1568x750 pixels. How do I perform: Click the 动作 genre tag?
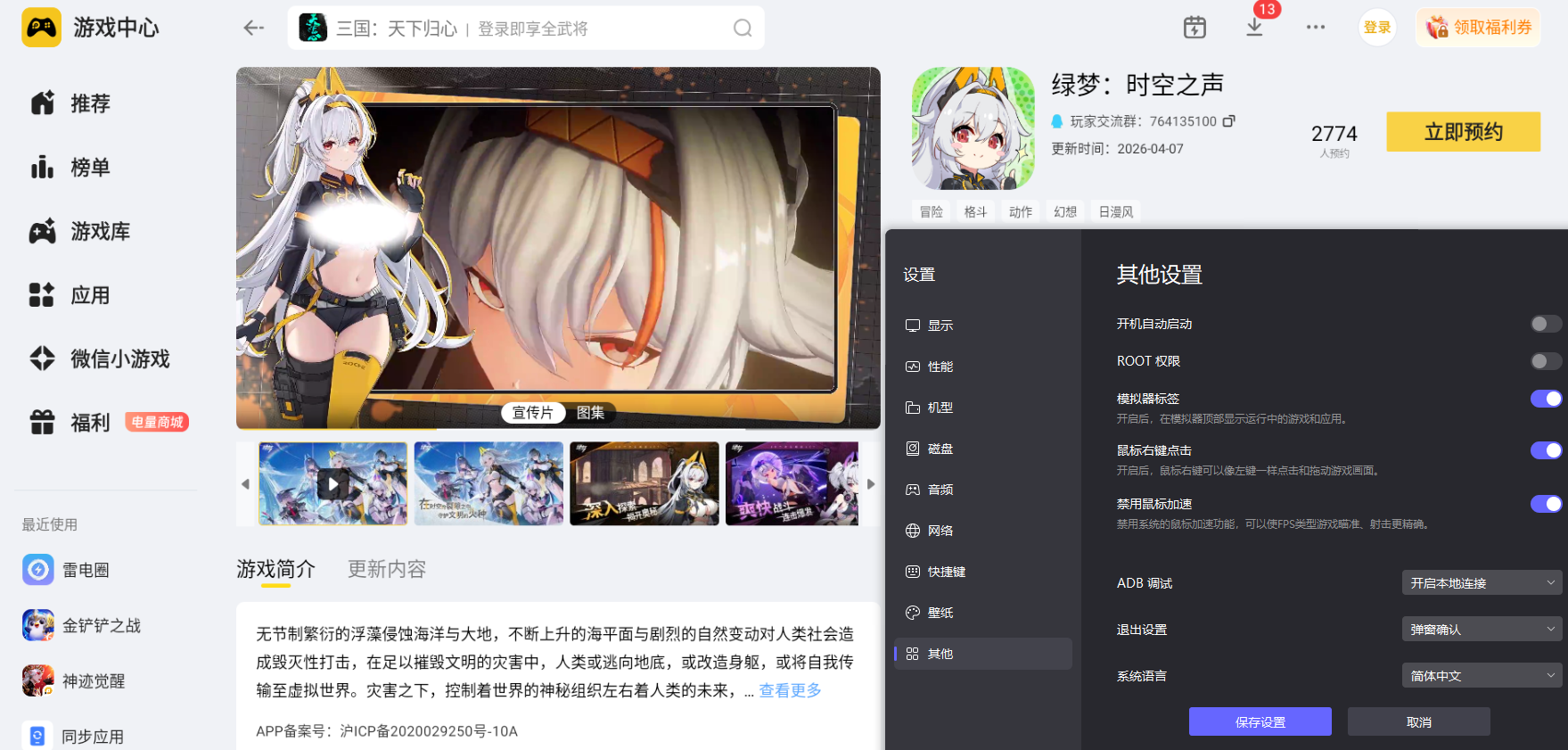pos(1021,212)
